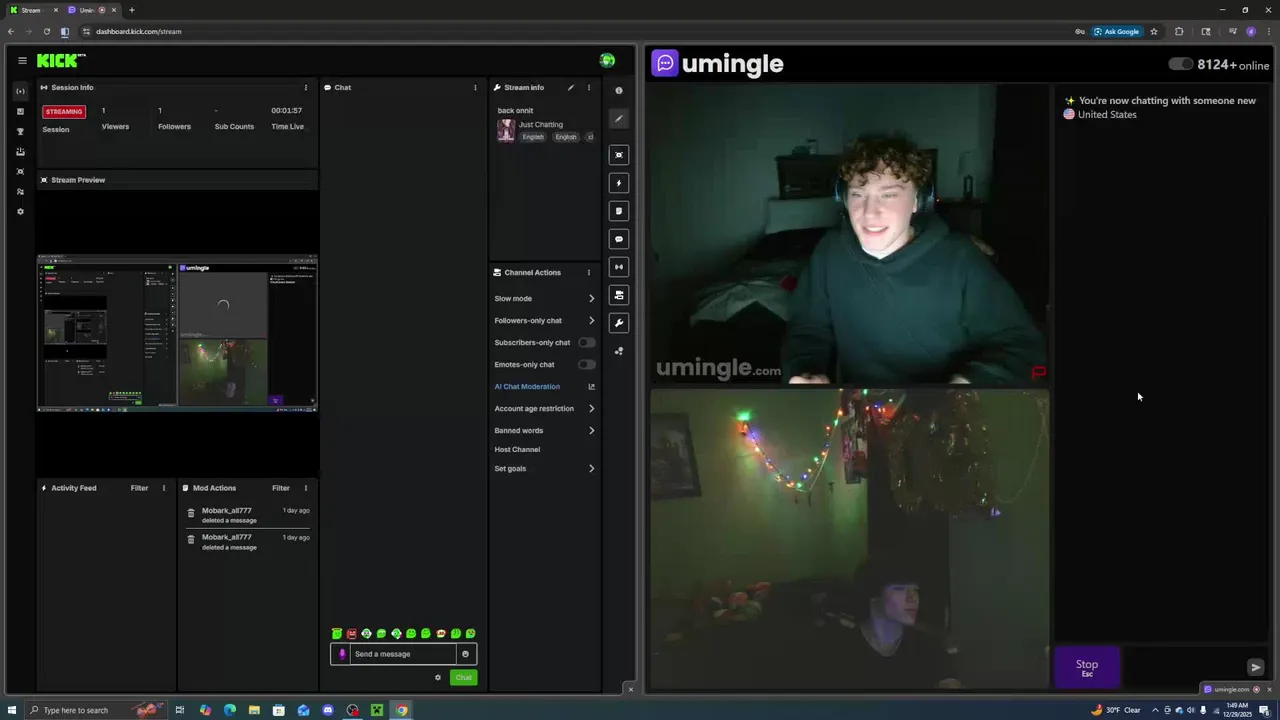Expand Followers-only chat options
Screen dimensions: 1280x720
[x=591, y=320]
